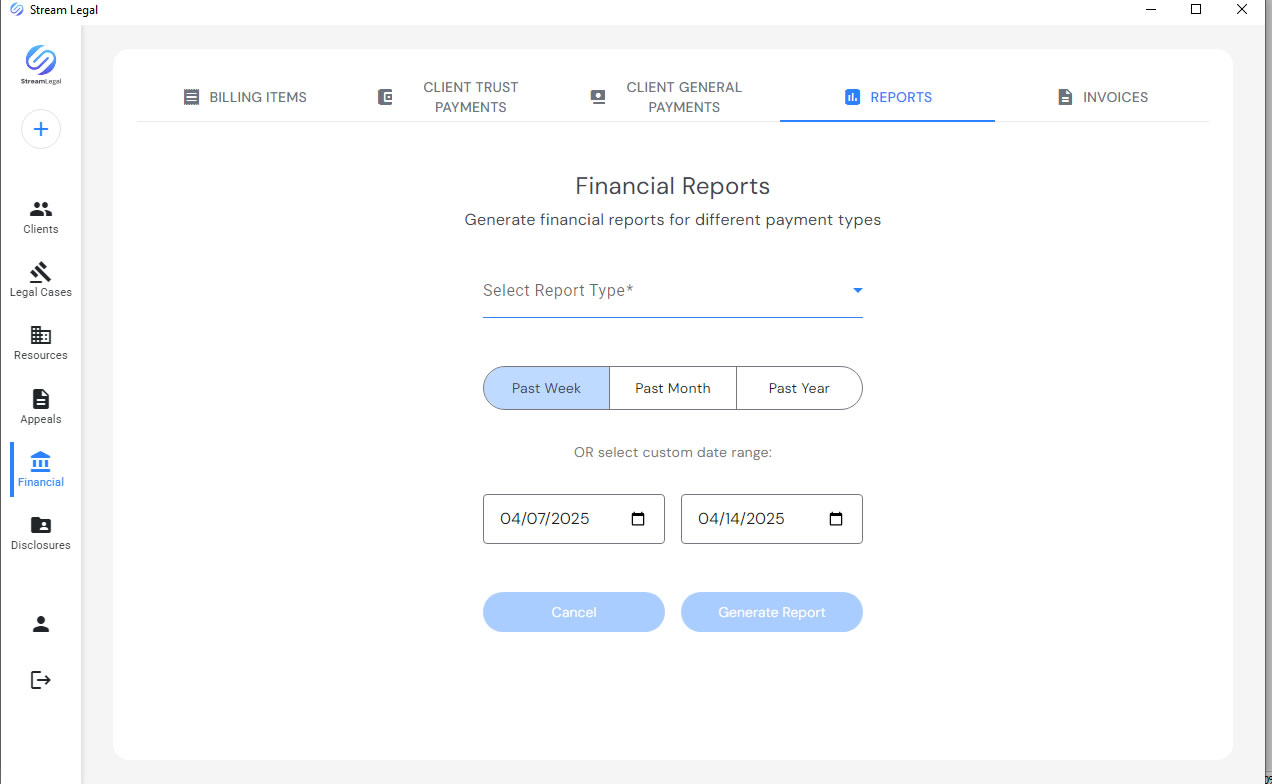Click 'Generate financial reports for different payment types' text
Viewport: 1272px width, 784px height.
(673, 219)
